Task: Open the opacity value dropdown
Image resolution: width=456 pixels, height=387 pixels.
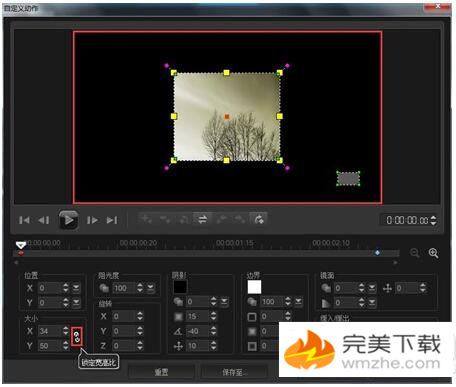Action: pos(151,288)
